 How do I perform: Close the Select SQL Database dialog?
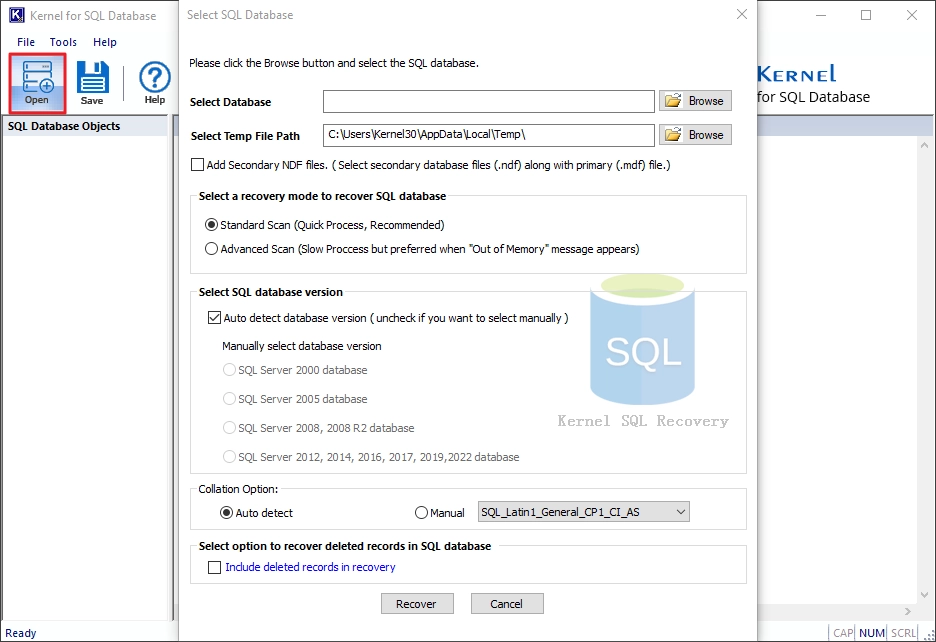(741, 14)
